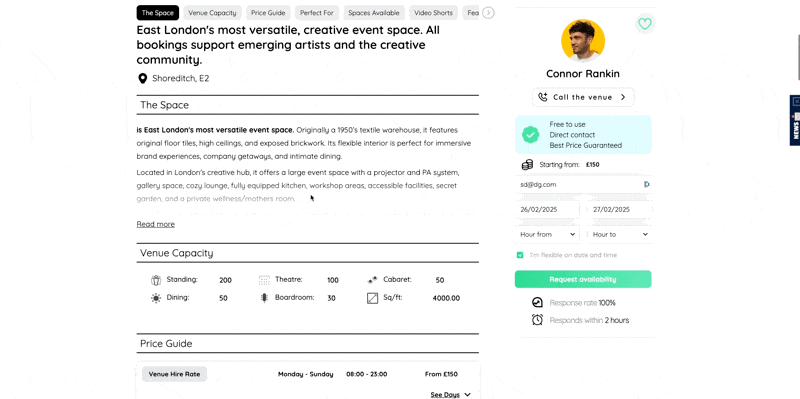Click the Best Price Guaranteed text
800x399 pixels.
pos(586,145)
